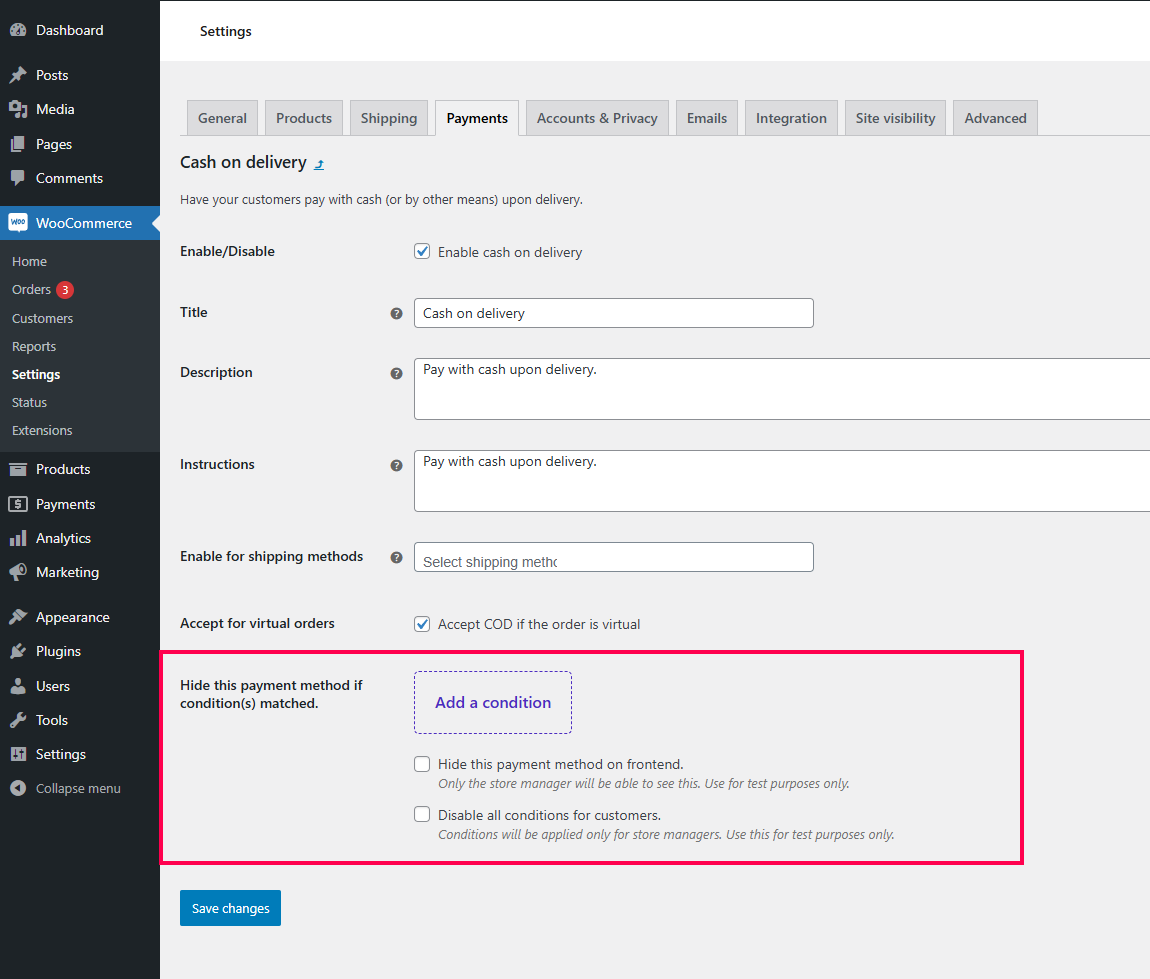Click the Comments speech bubble icon
Viewport: 1150px width, 979px height.
point(18,178)
